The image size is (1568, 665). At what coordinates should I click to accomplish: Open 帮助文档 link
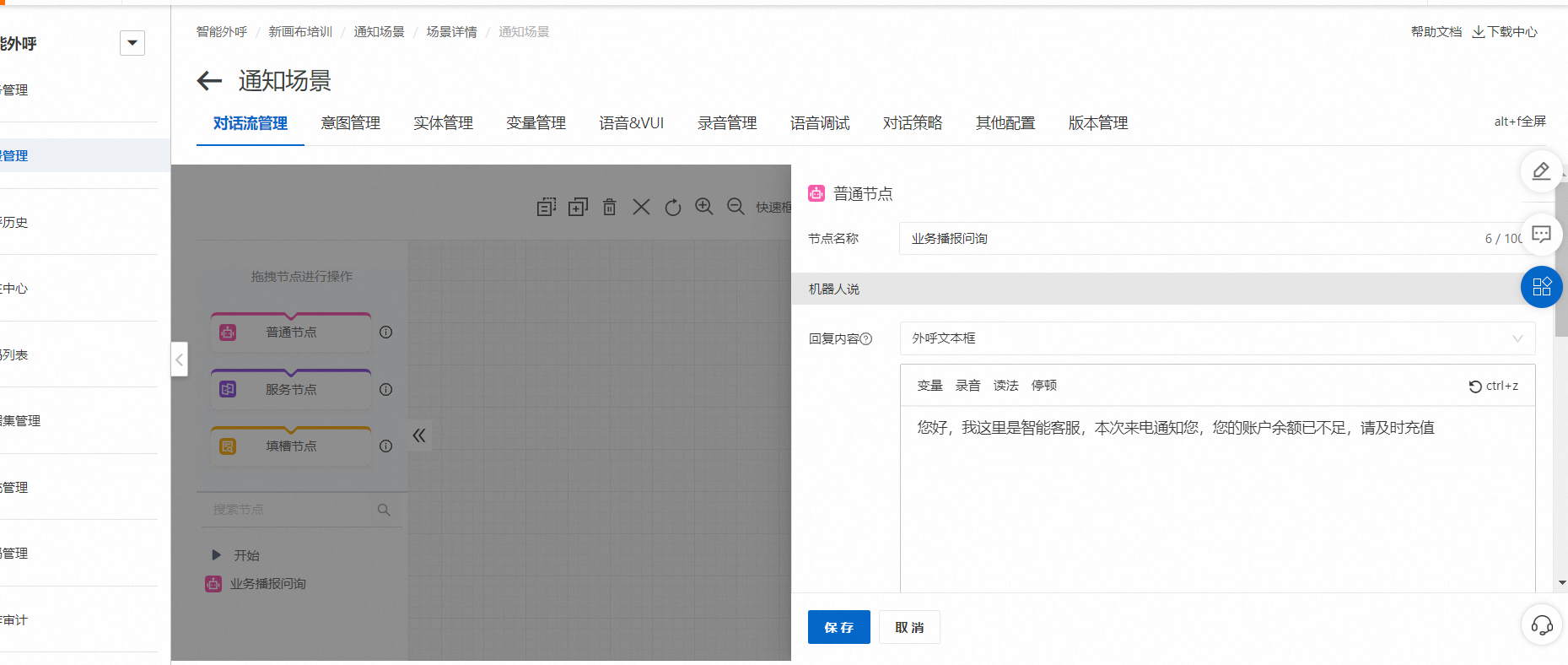point(1436,32)
